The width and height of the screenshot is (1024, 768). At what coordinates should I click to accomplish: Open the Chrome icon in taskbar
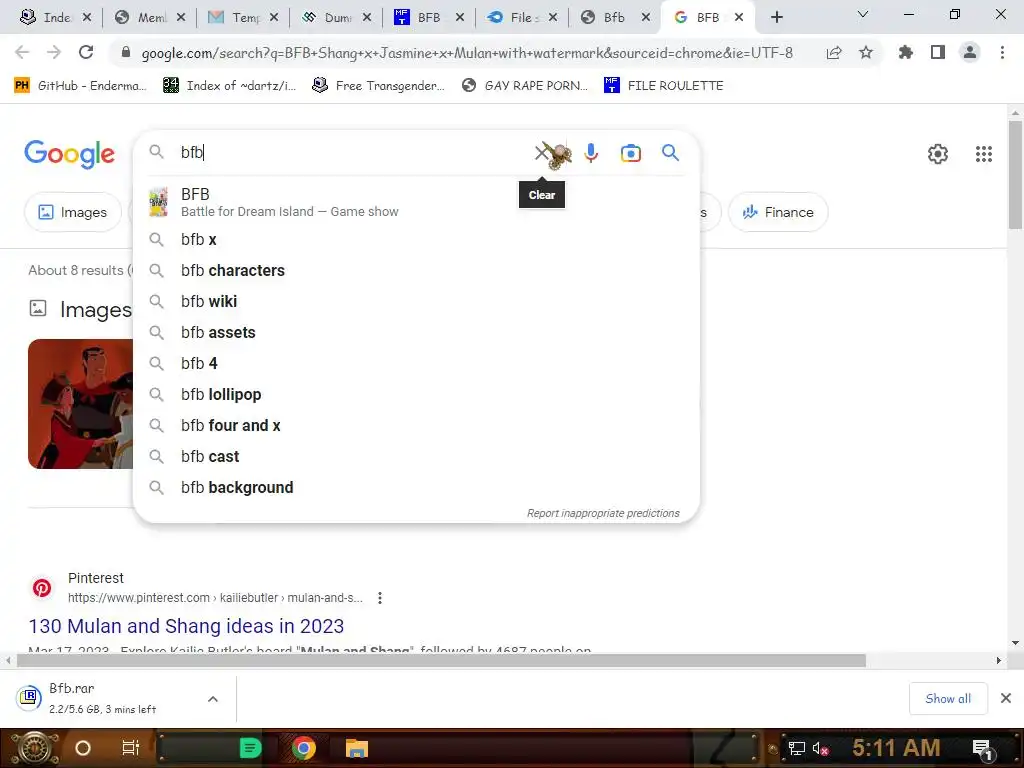(x=304, y=748)
